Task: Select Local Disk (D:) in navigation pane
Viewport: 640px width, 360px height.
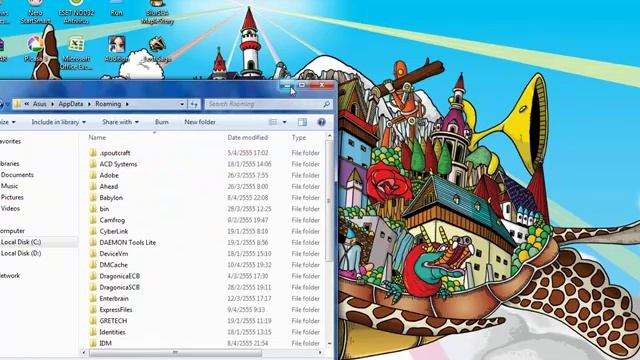Action: [x=21, y=253]
